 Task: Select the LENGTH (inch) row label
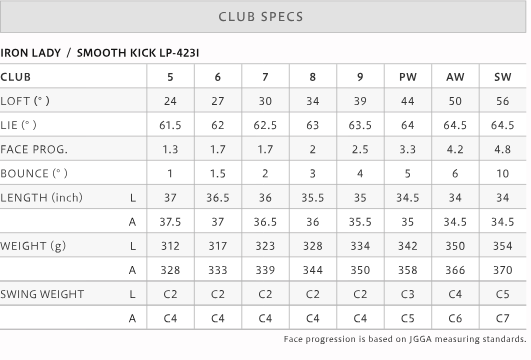[41, 197]
